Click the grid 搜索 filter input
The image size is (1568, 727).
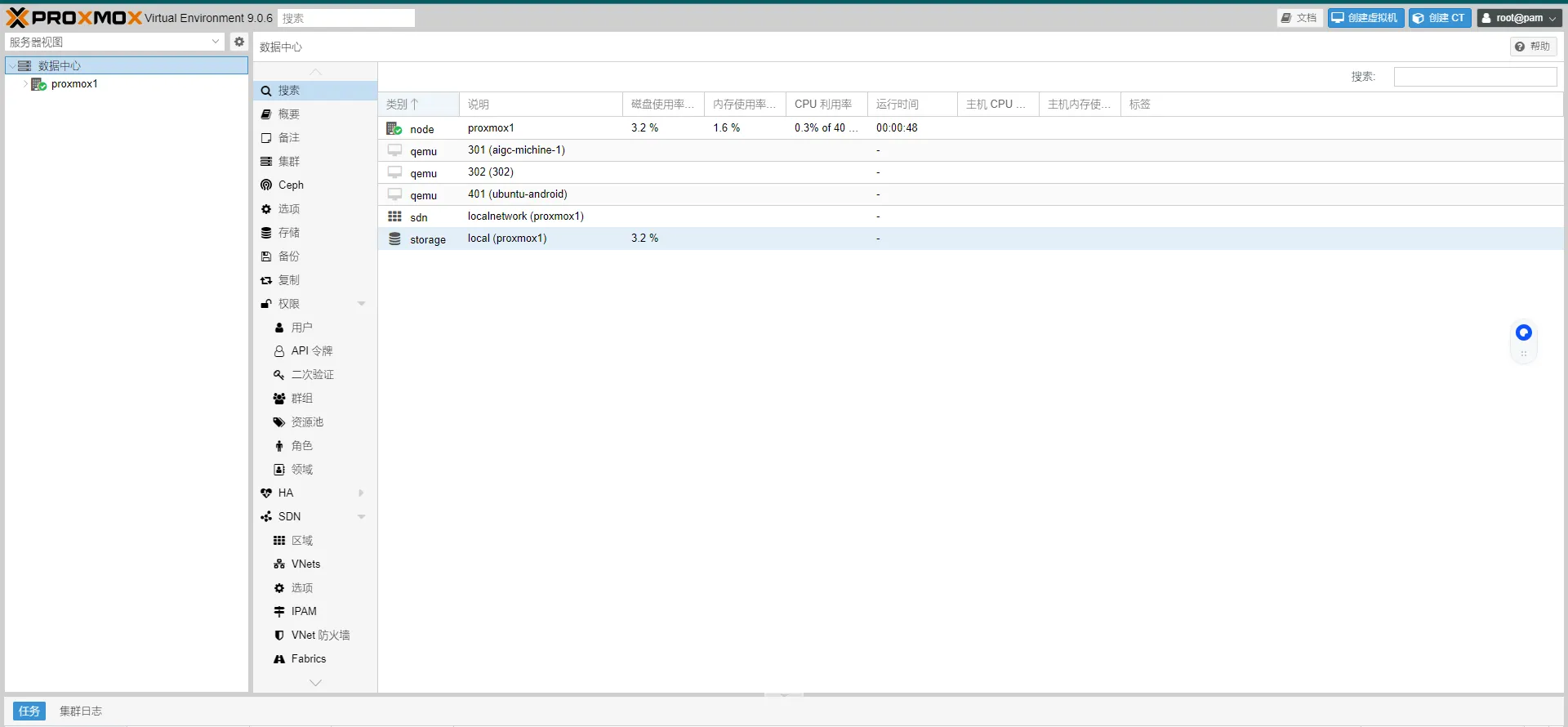(1475, 77)
